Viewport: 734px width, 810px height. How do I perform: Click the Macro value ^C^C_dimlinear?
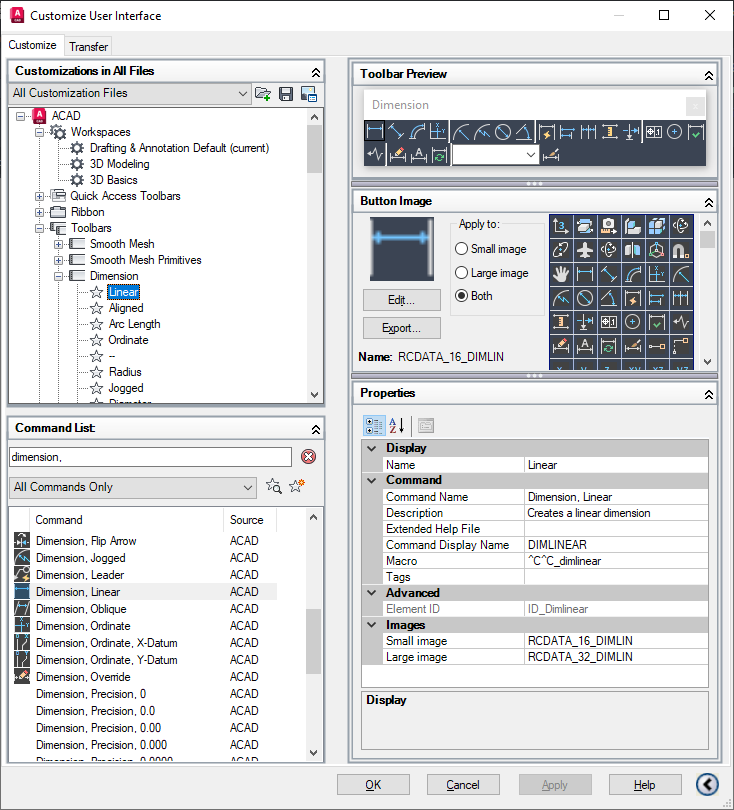[x=616, y=560]
